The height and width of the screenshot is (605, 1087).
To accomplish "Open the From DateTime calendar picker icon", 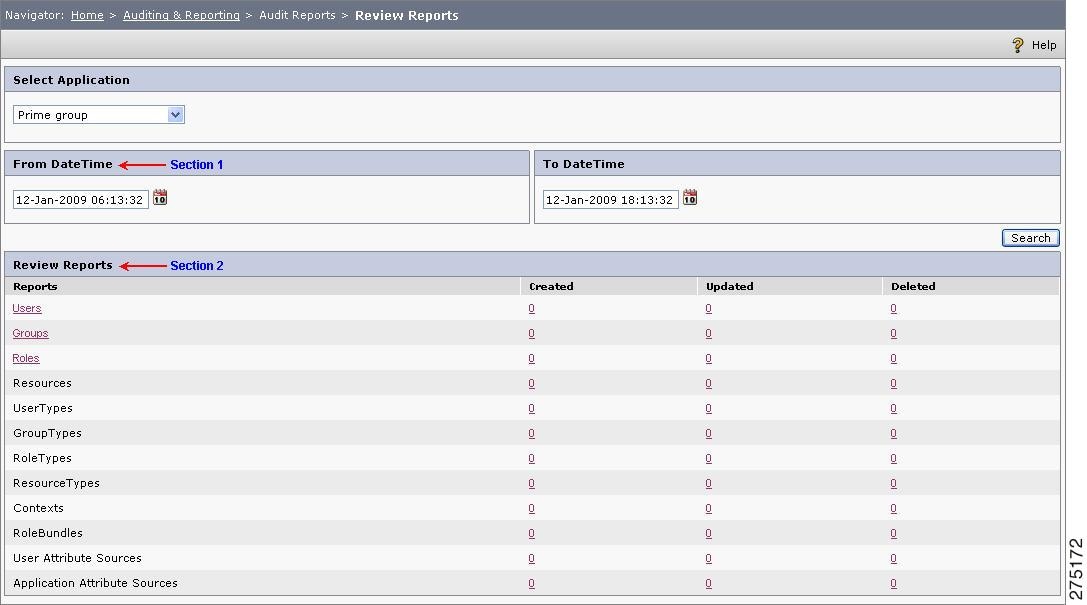I will tap(160, 198).
